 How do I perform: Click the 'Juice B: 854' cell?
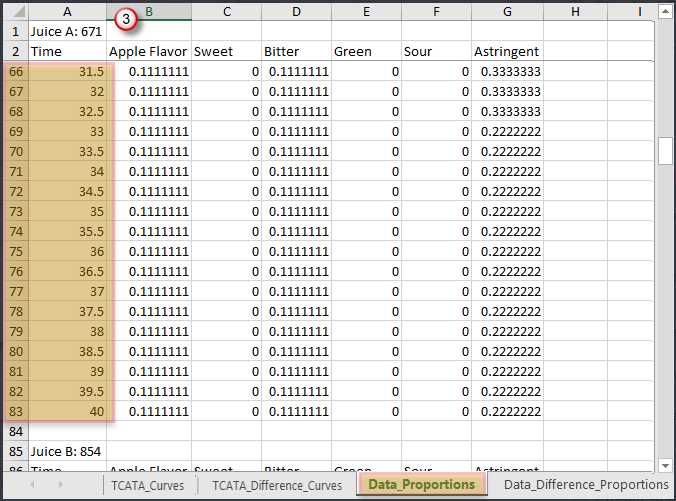67,451
